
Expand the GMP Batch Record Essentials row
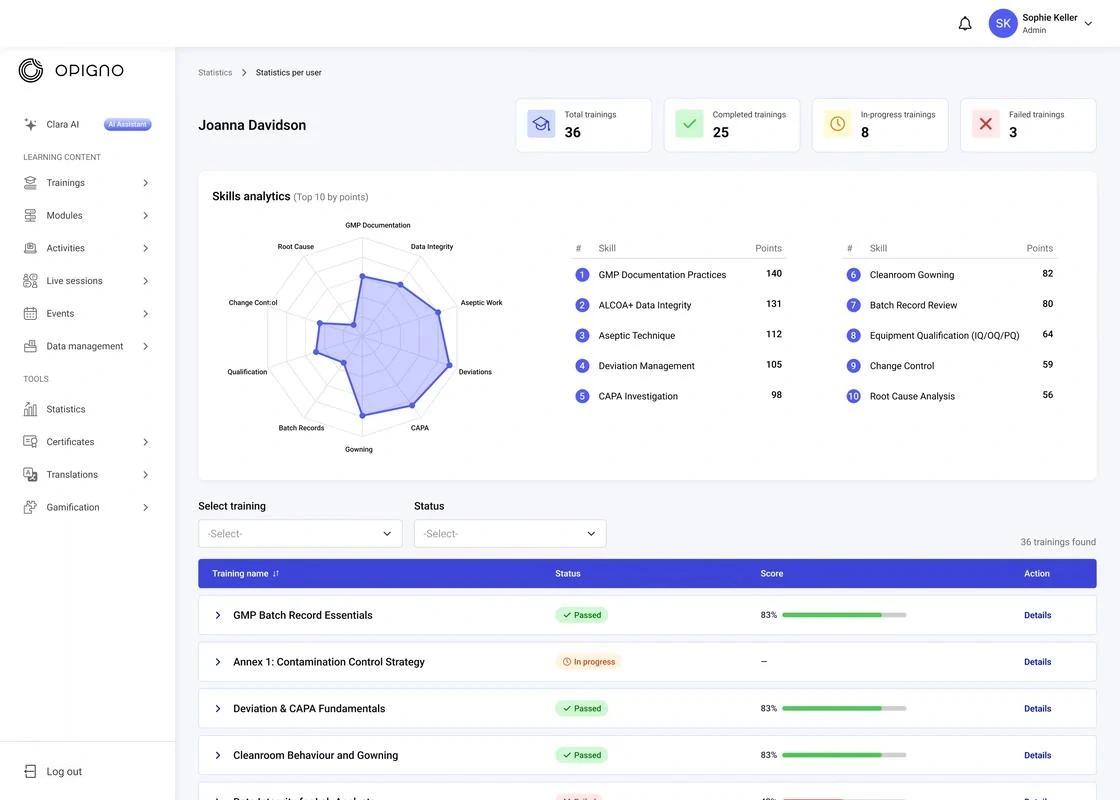218,615
